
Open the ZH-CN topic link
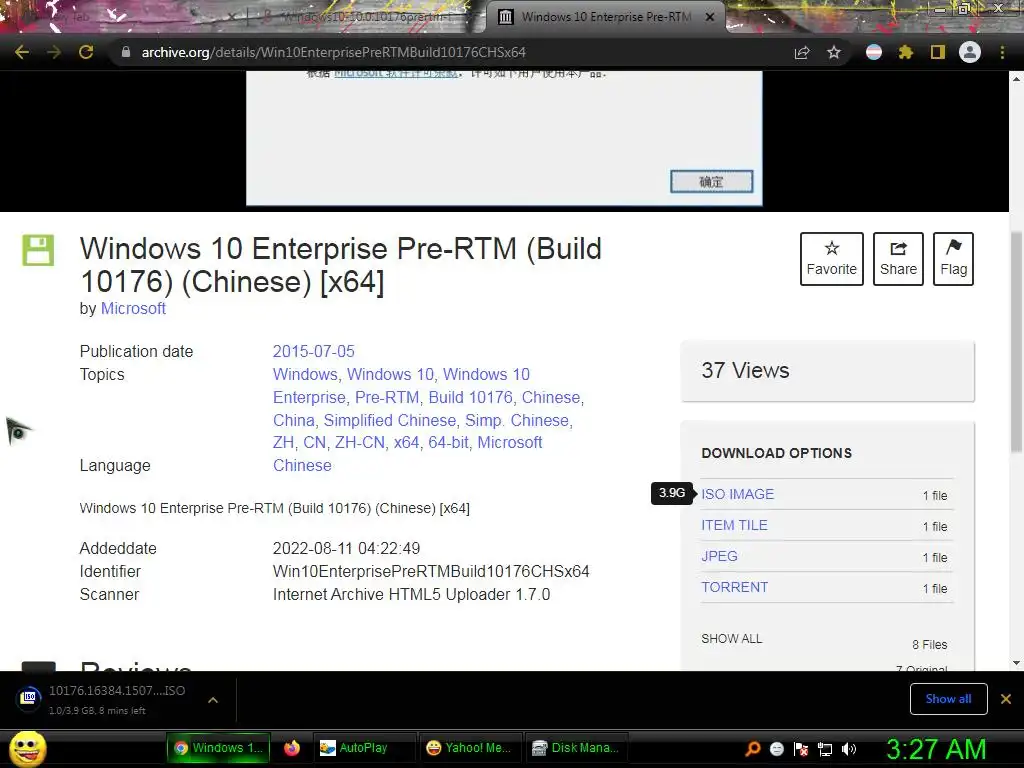(x=360, y=442)
